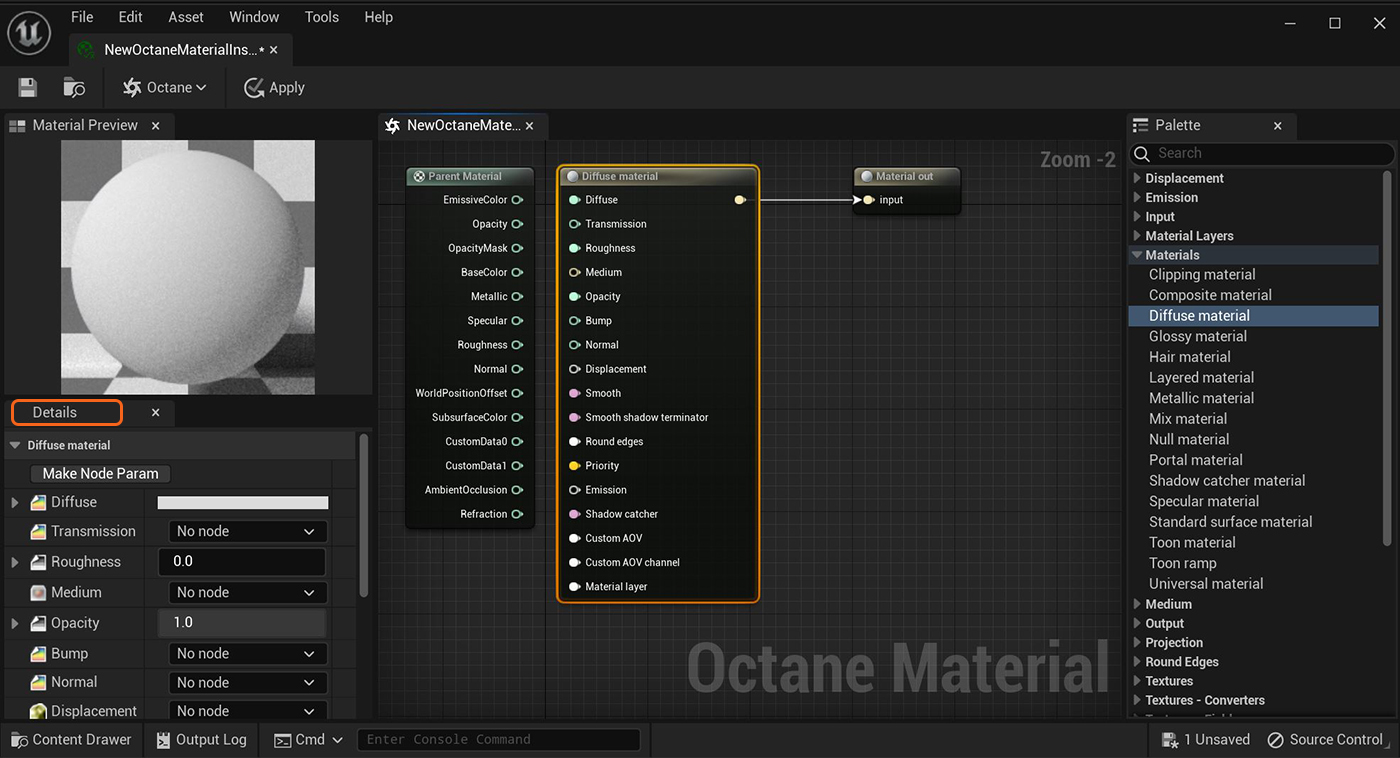
Task: Click Diffuse material node Roughness pin
Action: (x=575, y=248)
